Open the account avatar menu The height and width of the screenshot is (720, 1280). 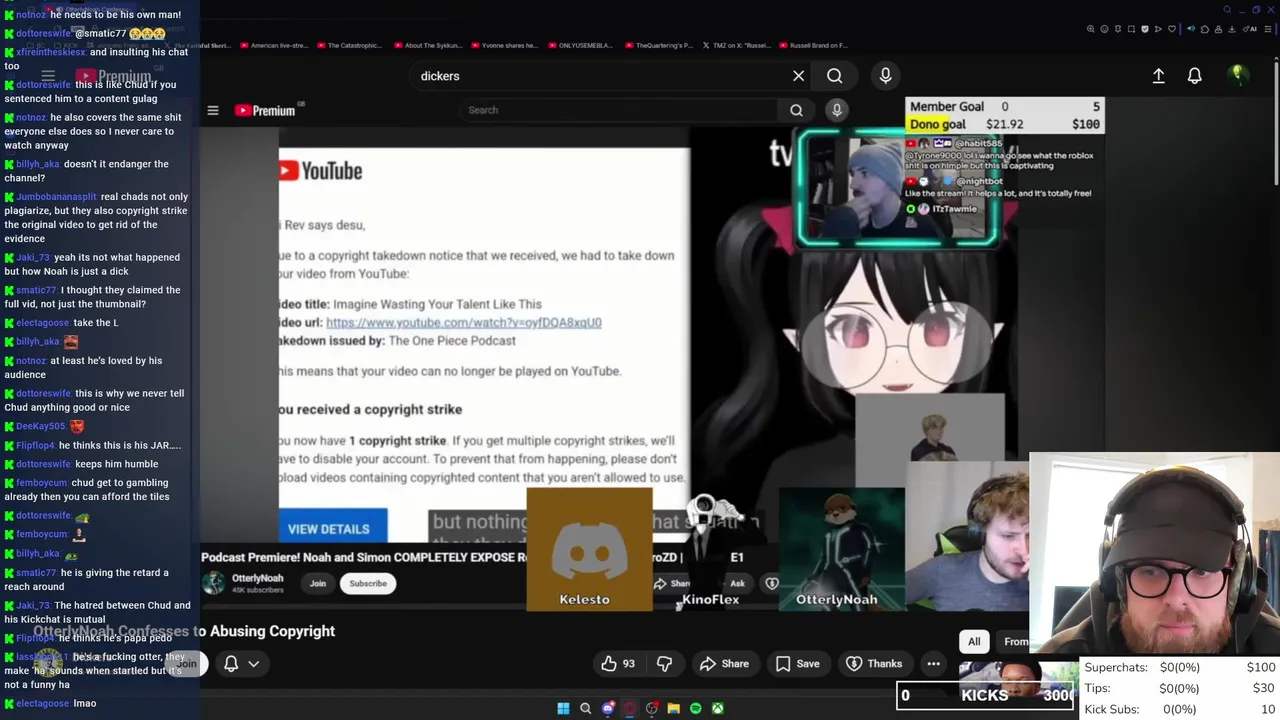coord(1237,75)
